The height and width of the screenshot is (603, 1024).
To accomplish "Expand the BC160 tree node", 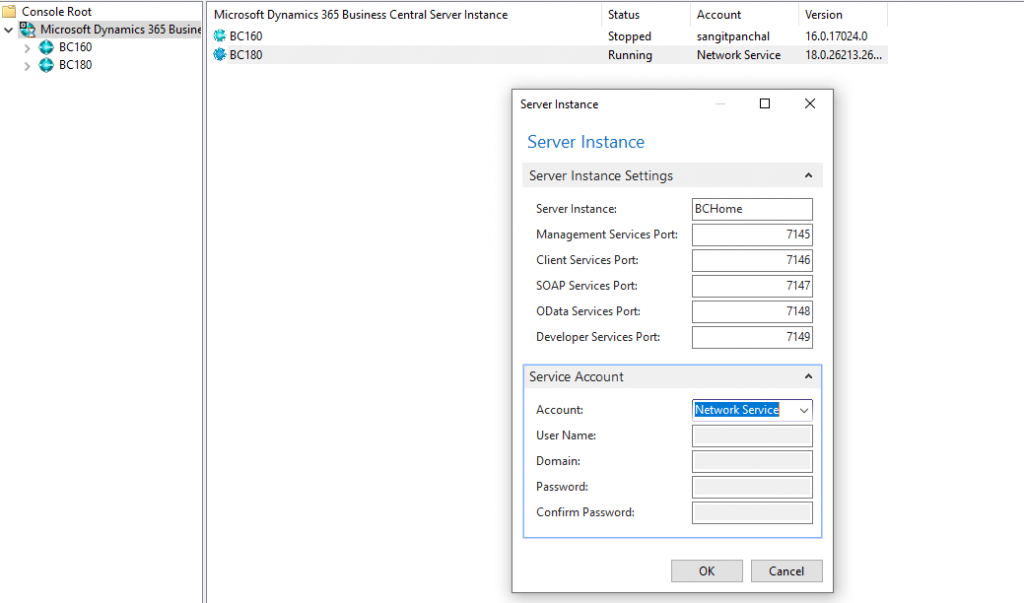I will coord(26,47).
